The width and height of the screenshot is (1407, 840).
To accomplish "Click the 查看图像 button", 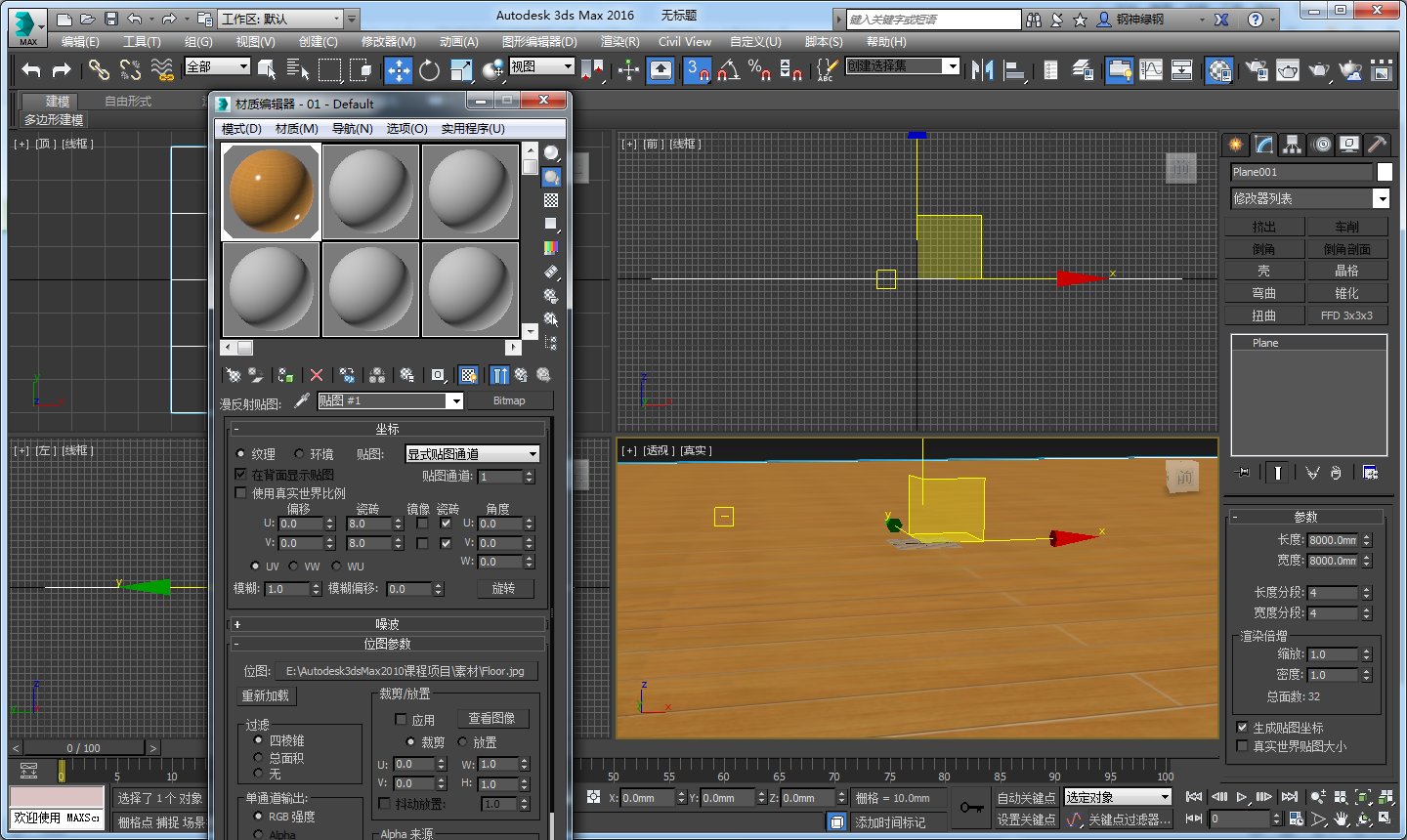I will click(493, 718).
